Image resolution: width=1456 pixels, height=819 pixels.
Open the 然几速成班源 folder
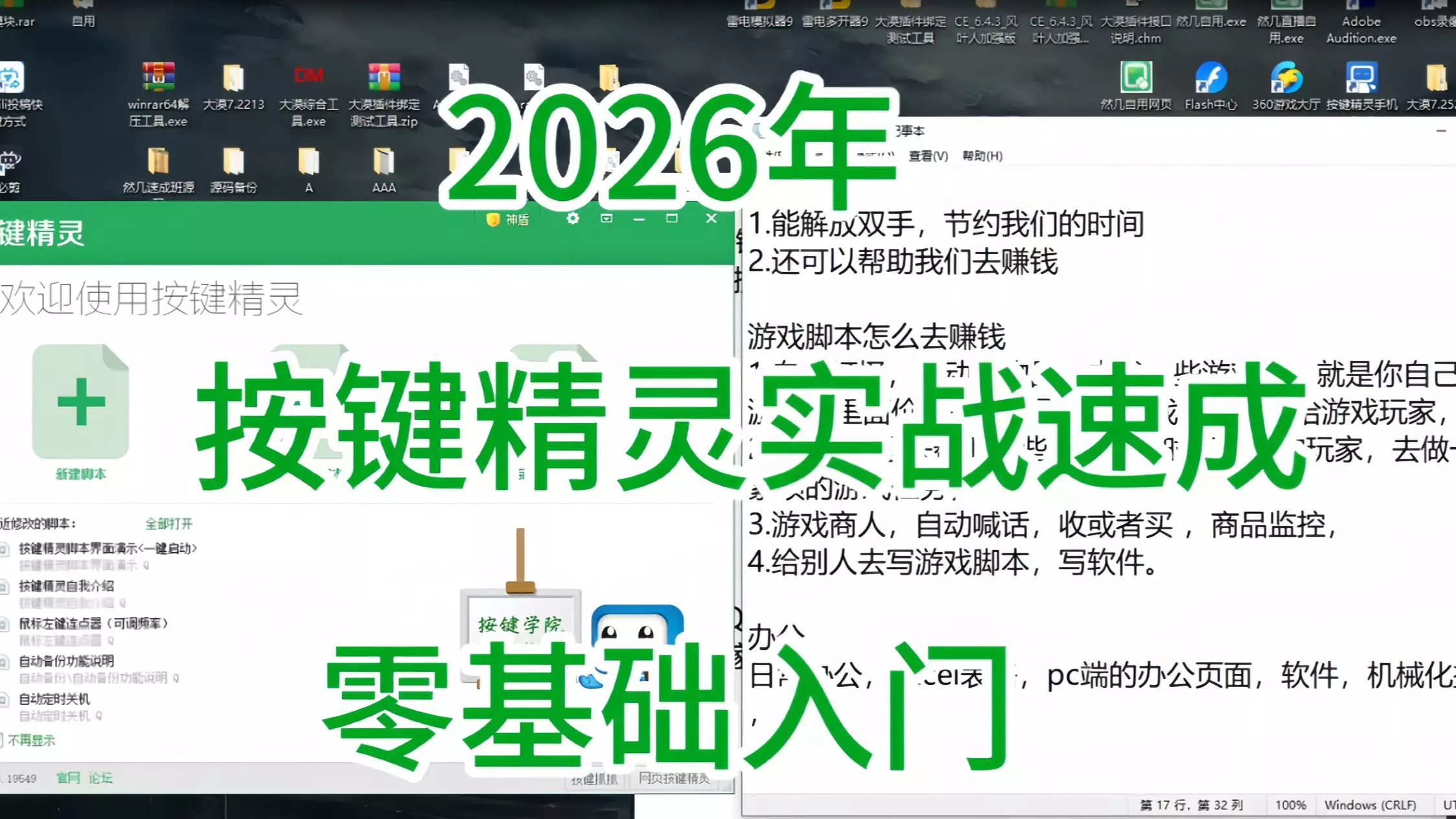click(158, 170)
